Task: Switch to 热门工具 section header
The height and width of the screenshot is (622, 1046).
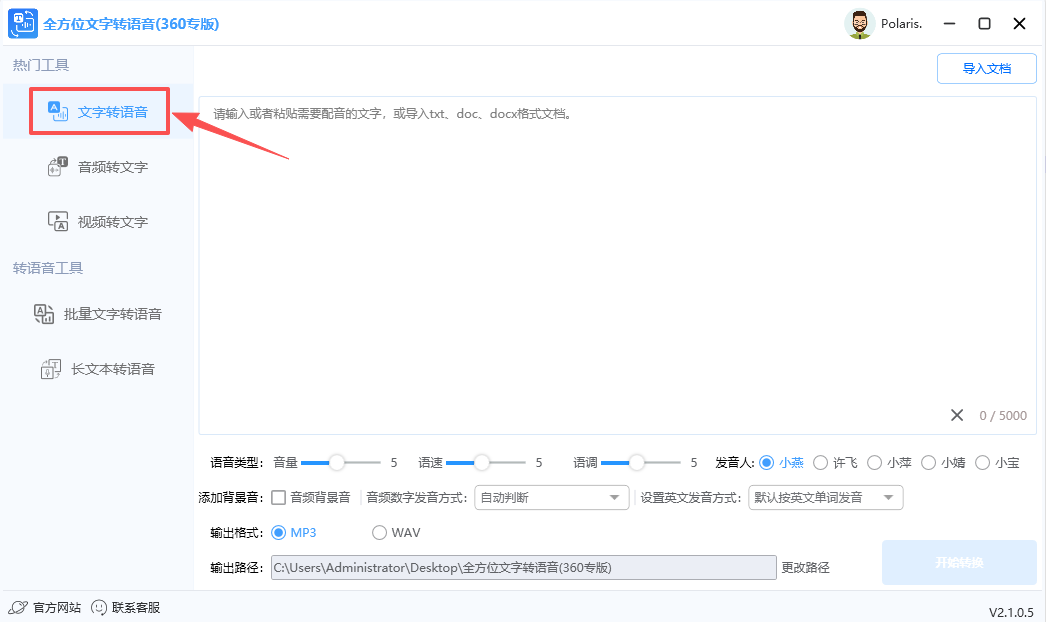Action: pos(40,63)
